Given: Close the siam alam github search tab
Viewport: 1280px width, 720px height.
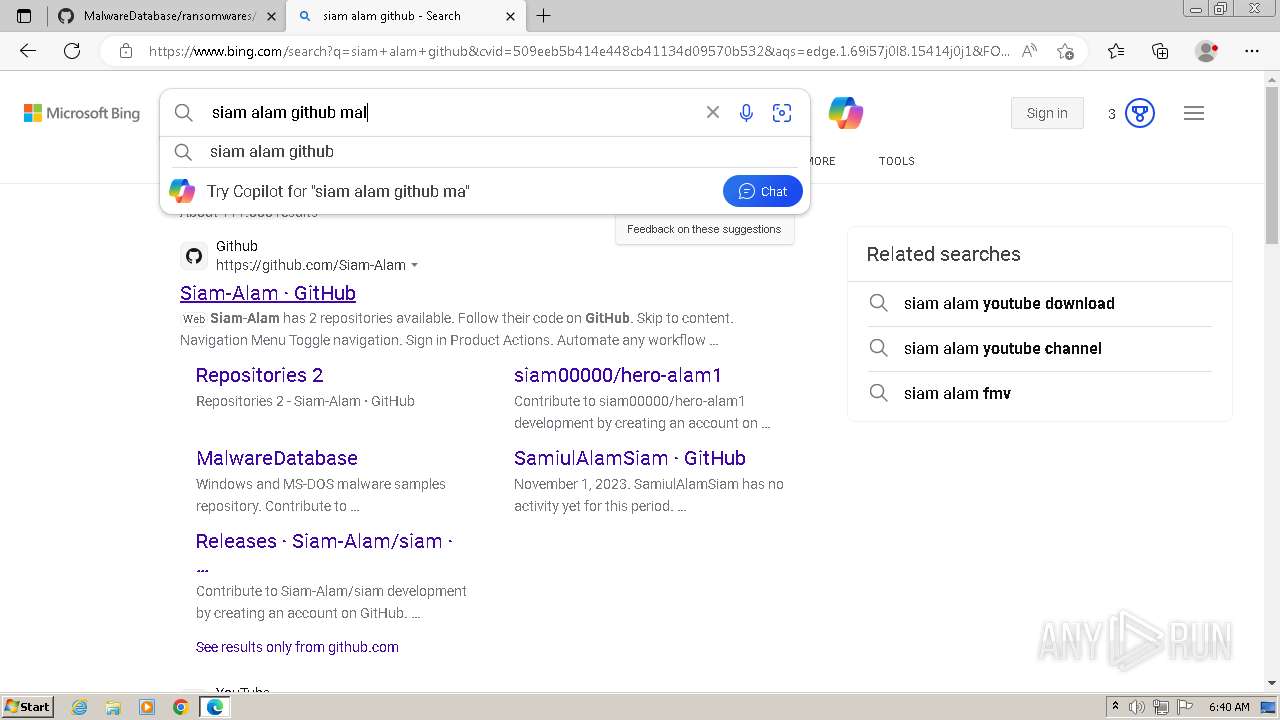Looking at the screenshot, I should pyautogui.click(x=510, y=16).
